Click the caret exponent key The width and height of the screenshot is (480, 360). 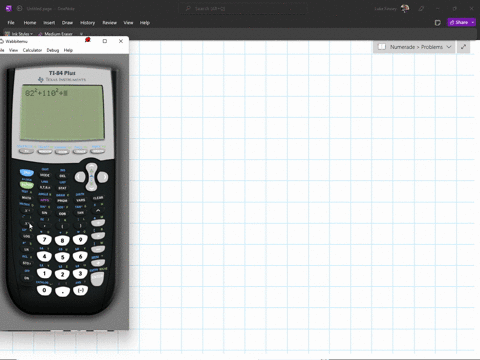98,211
